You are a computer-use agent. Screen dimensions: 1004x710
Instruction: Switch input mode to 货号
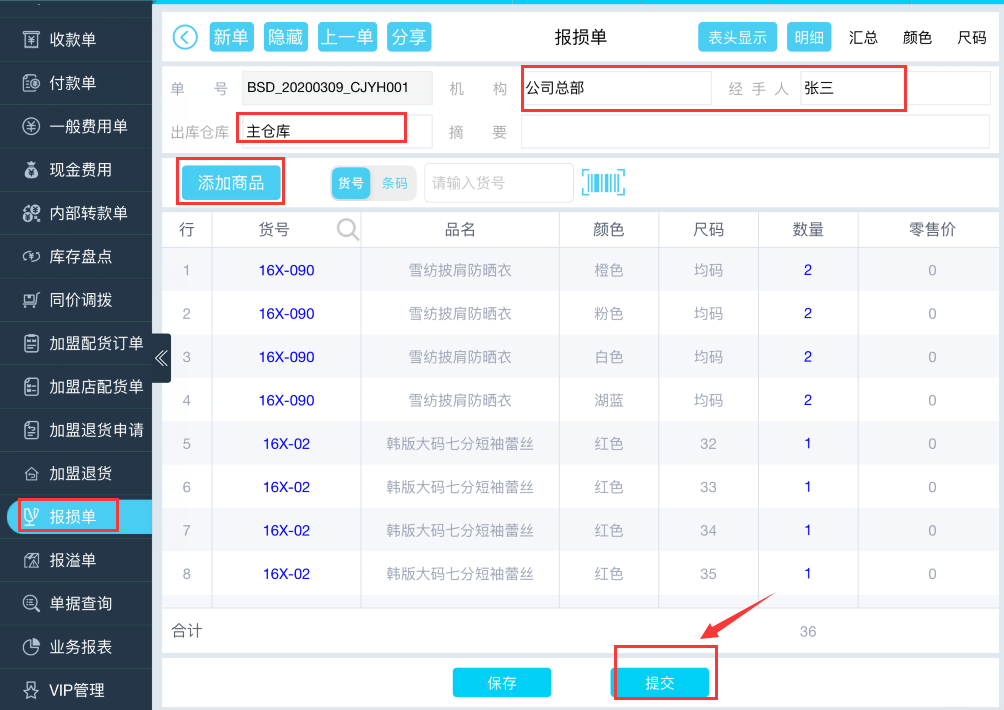pos(351,183)
